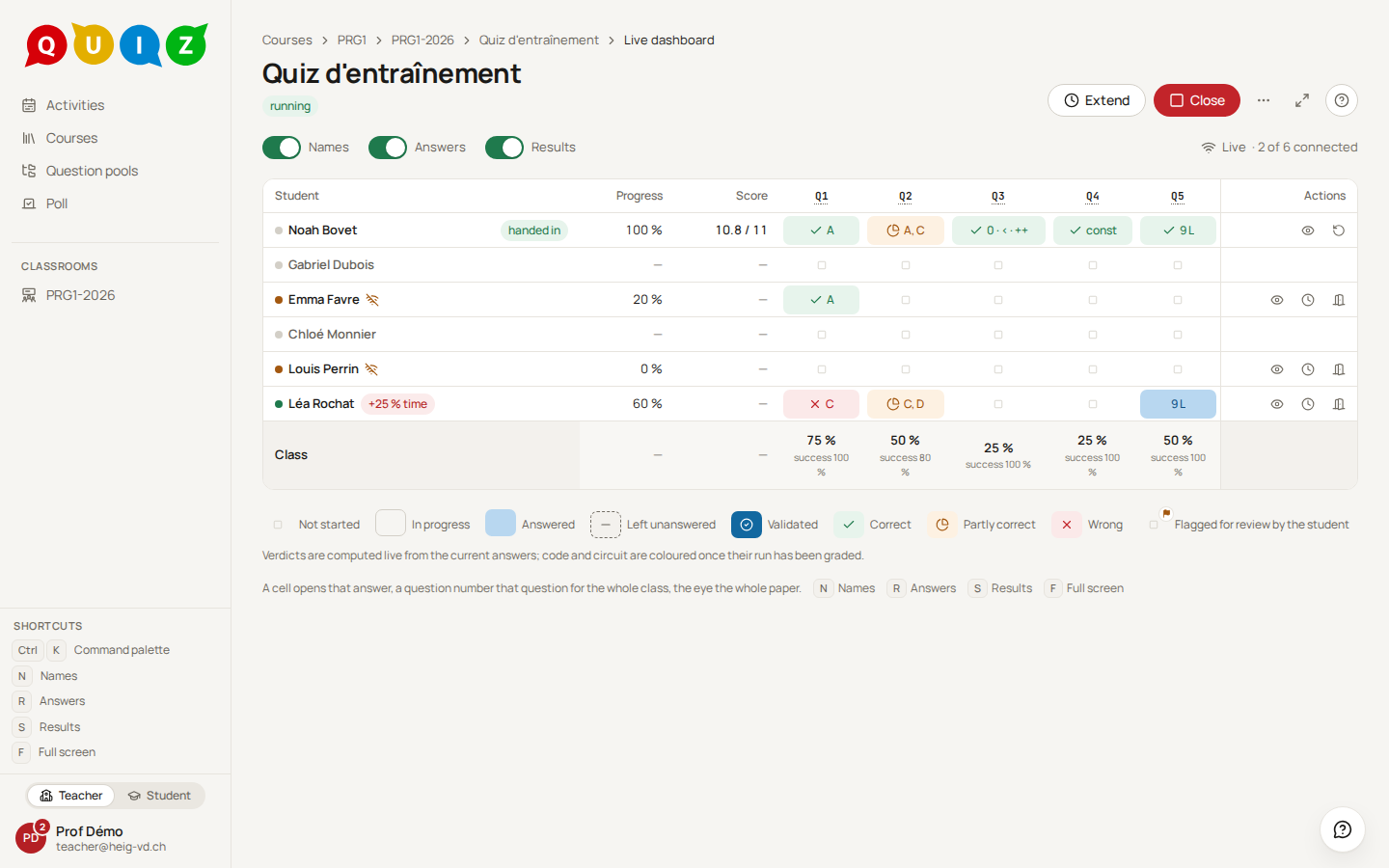The image size is (1389, 868).
Task: Open help with the question mark icon
Action: (1342, 100)
